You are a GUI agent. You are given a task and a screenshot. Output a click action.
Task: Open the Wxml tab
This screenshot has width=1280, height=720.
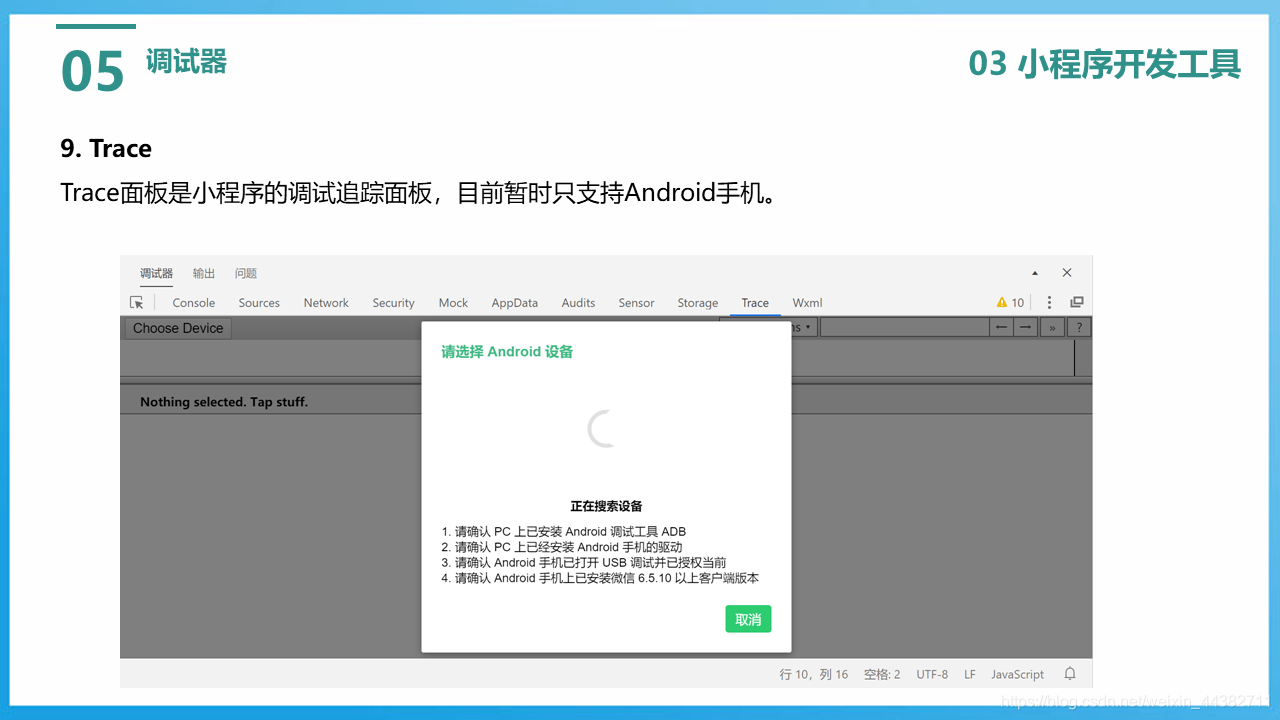[807, 303]
